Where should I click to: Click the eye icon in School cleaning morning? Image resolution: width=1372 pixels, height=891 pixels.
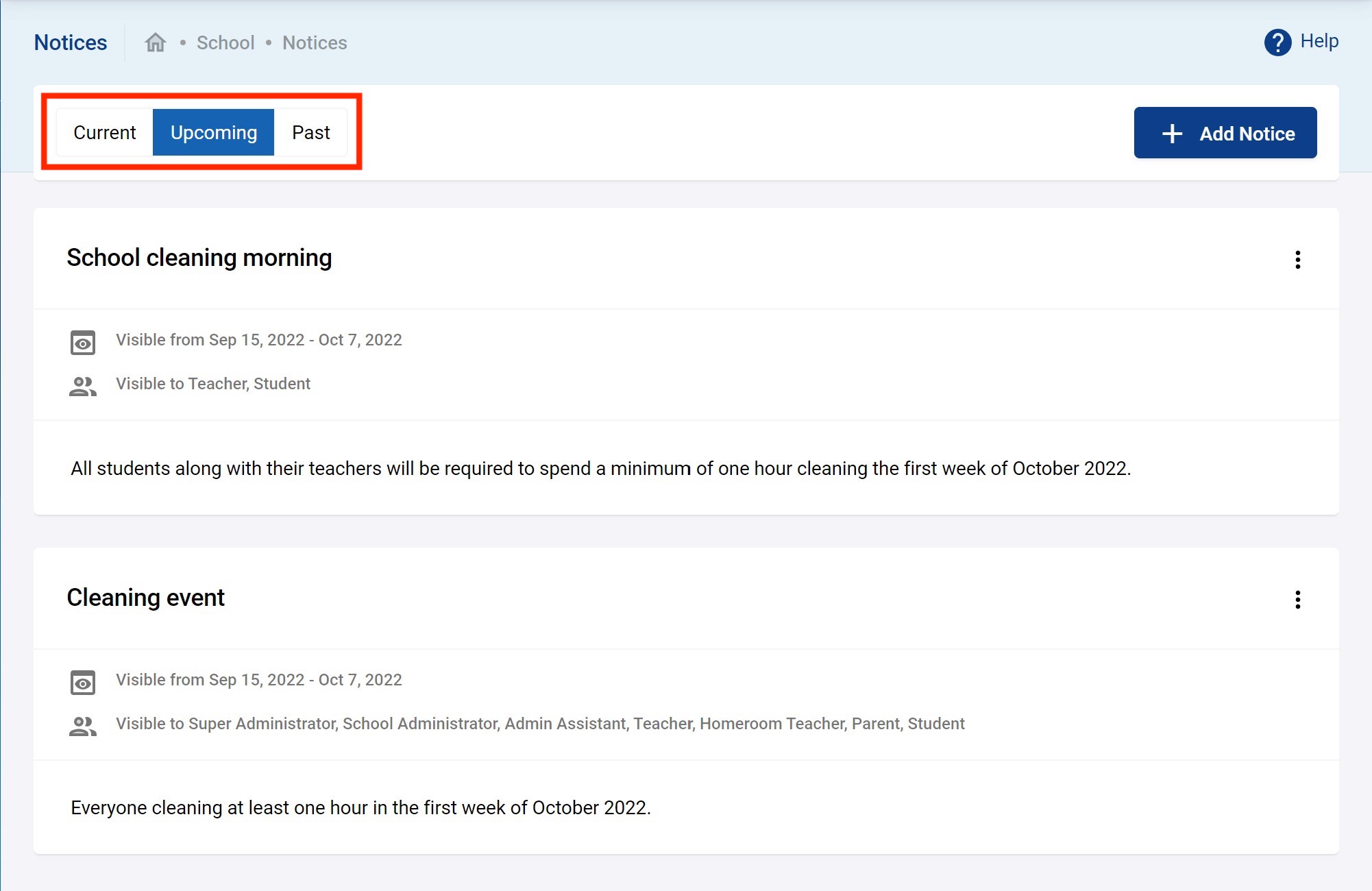point(83,342)
